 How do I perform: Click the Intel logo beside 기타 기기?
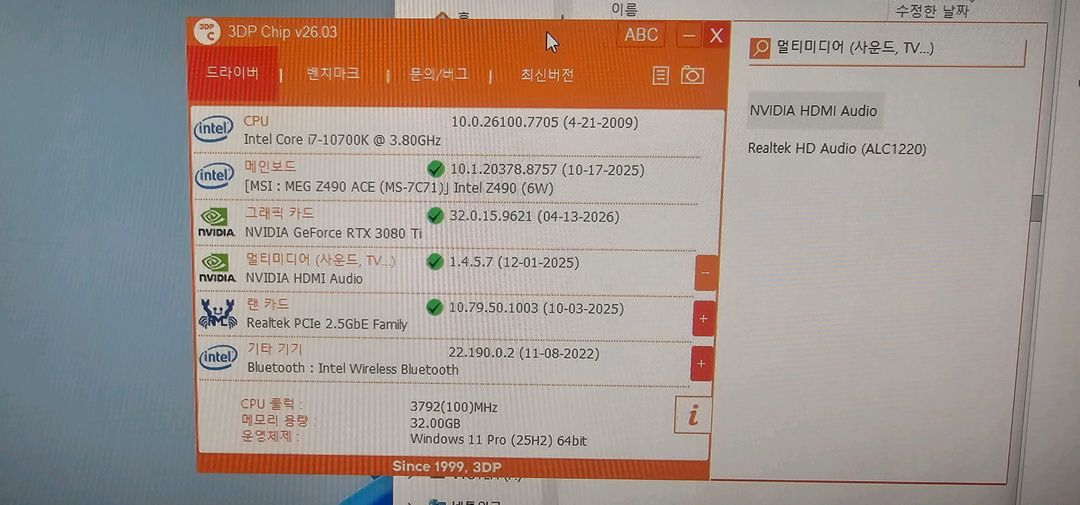218,358
